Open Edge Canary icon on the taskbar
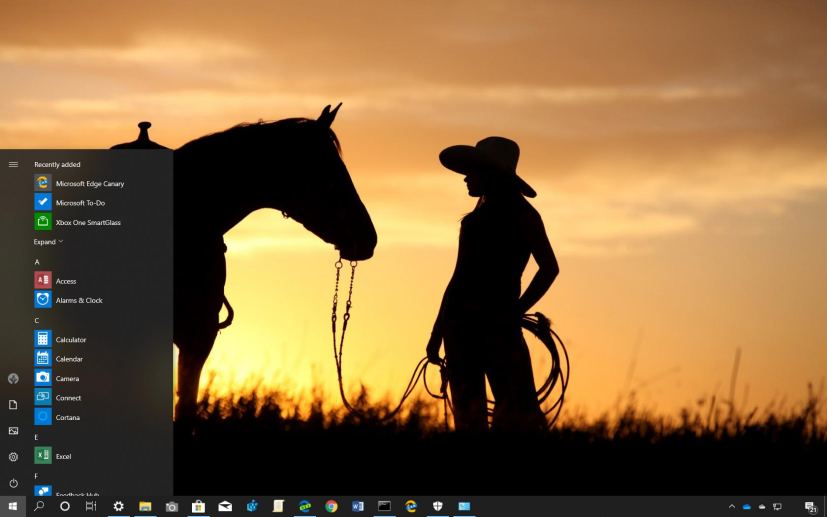 tap(411, 506)
